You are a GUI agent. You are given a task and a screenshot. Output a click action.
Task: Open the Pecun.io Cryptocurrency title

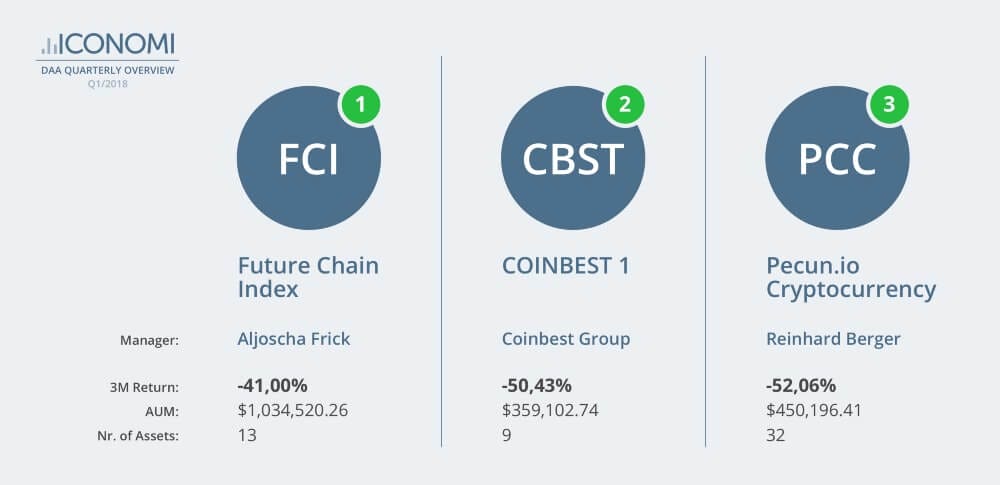coord(851,278)
